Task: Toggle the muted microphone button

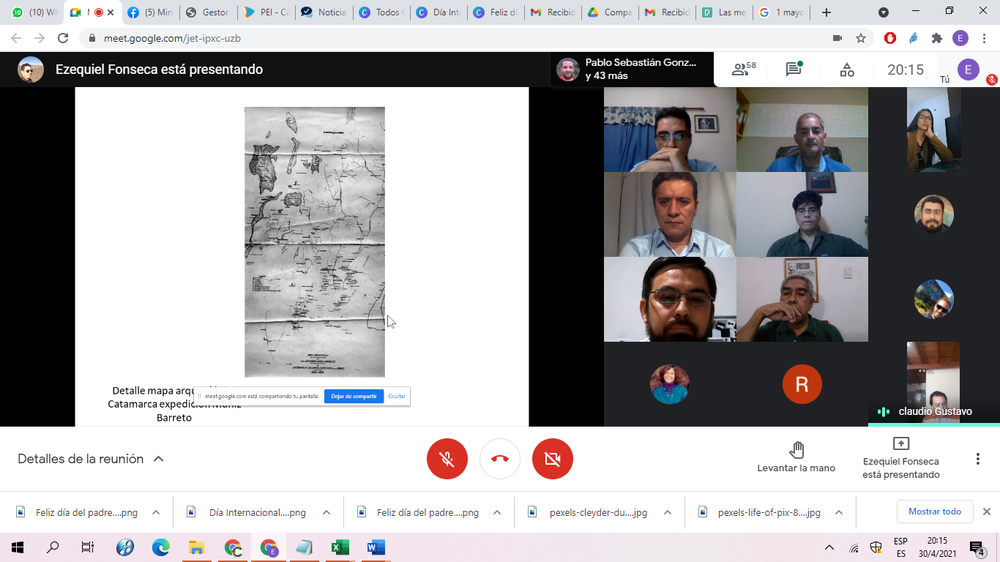Action: click(447, 459)
